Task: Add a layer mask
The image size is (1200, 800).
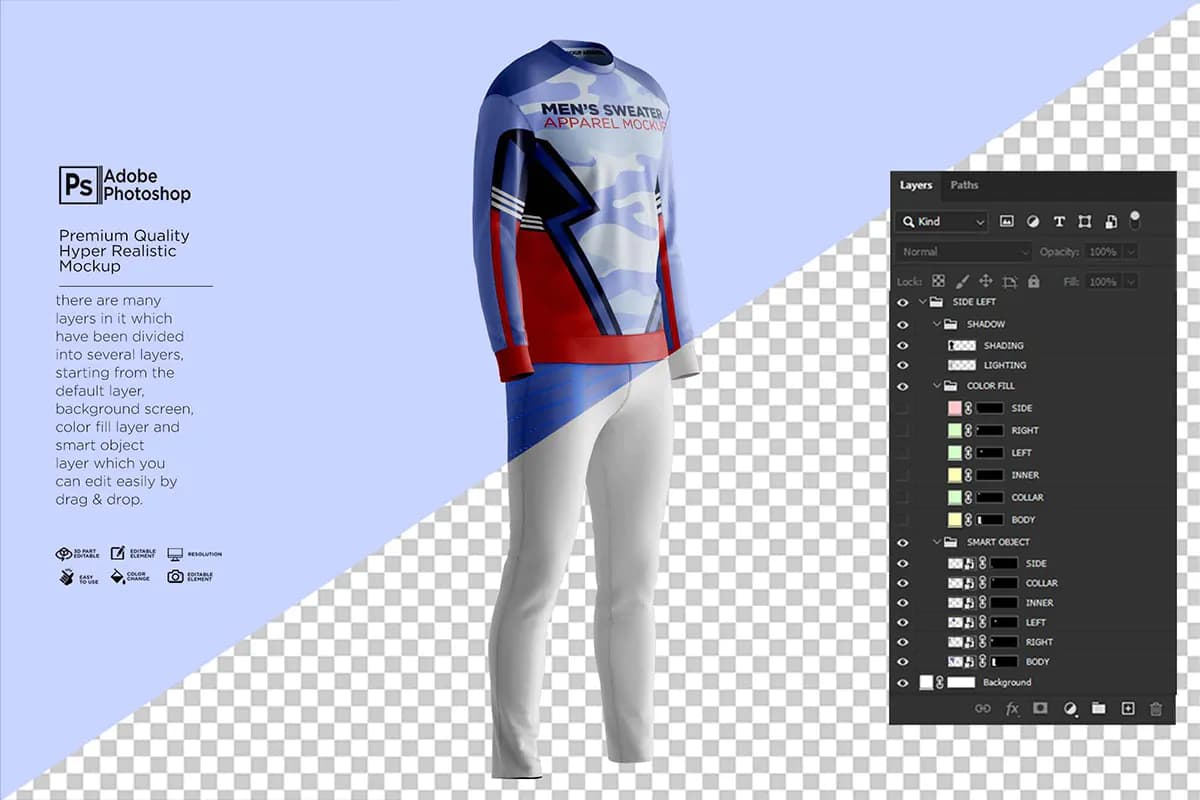Action: [1040, 708]
